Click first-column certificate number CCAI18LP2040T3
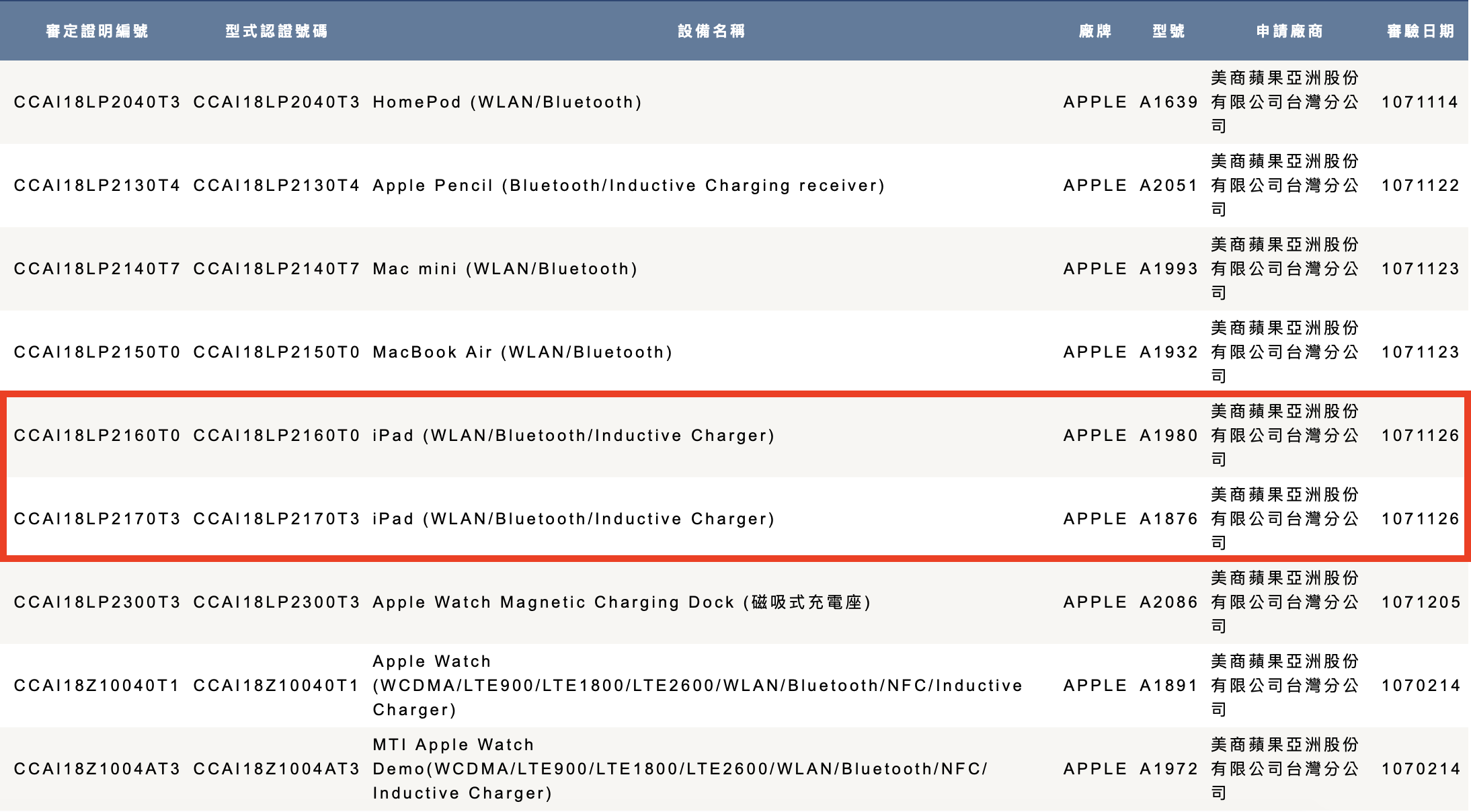This screenshot has width=1471, height=812. [x=97, y=102]
